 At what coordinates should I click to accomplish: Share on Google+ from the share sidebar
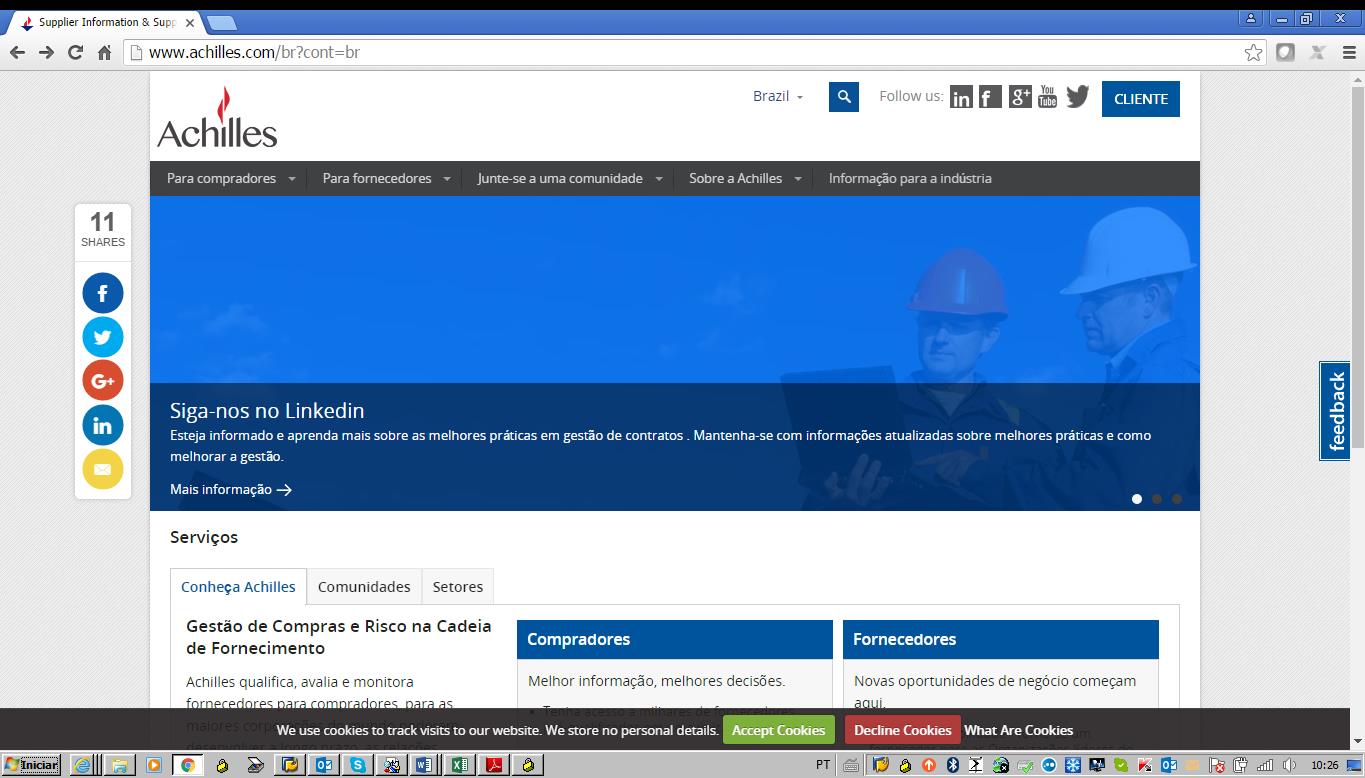point(103,381)
